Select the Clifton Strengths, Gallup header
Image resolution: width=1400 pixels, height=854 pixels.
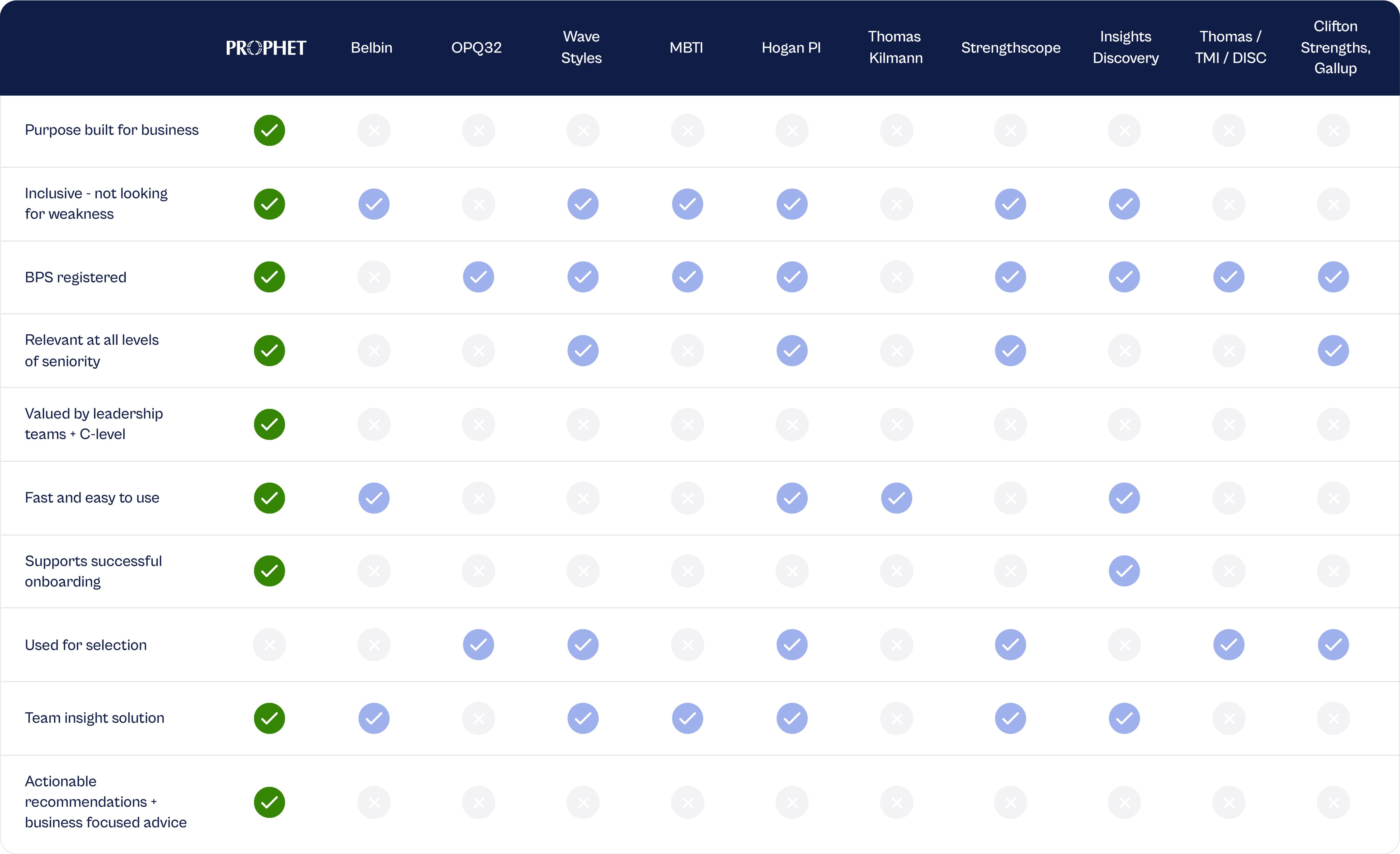1336,47
